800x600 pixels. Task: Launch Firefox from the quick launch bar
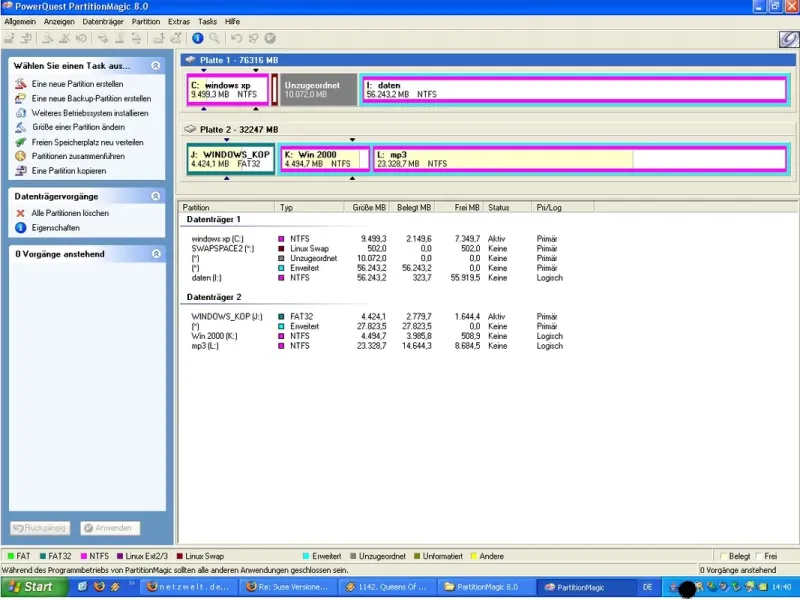99,587
